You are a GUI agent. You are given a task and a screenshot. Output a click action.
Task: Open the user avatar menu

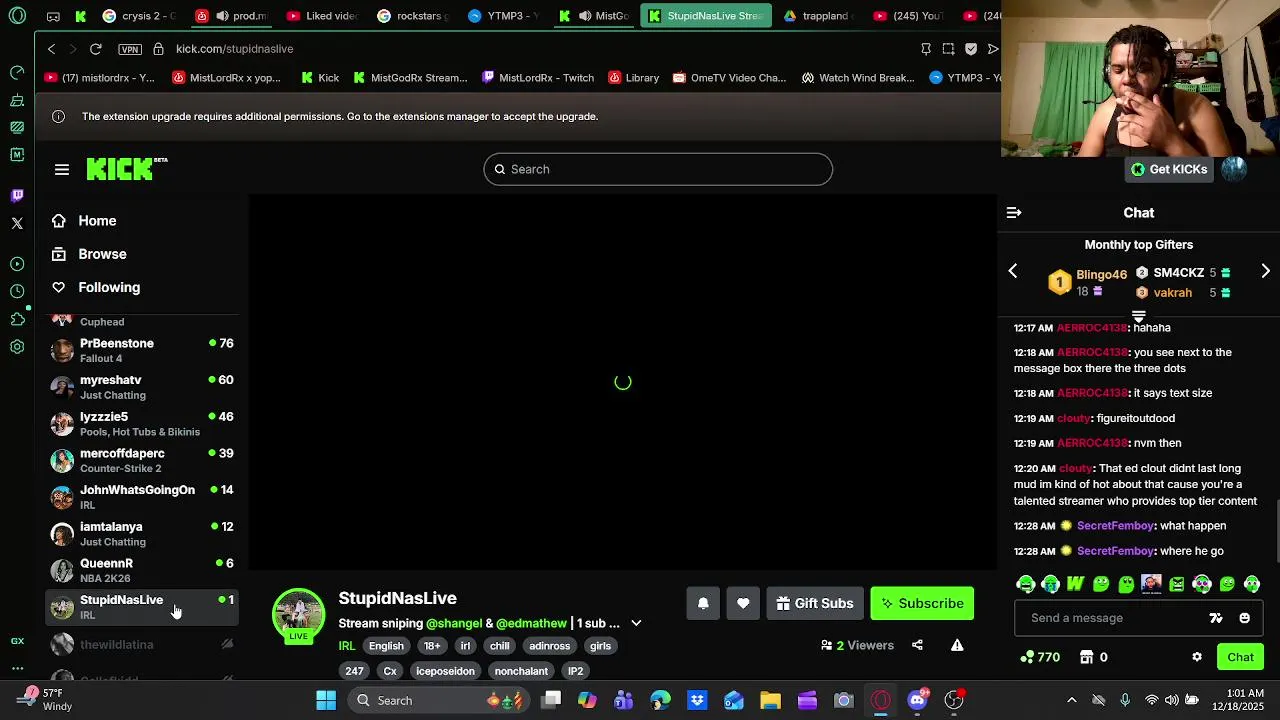(1234, 169)
